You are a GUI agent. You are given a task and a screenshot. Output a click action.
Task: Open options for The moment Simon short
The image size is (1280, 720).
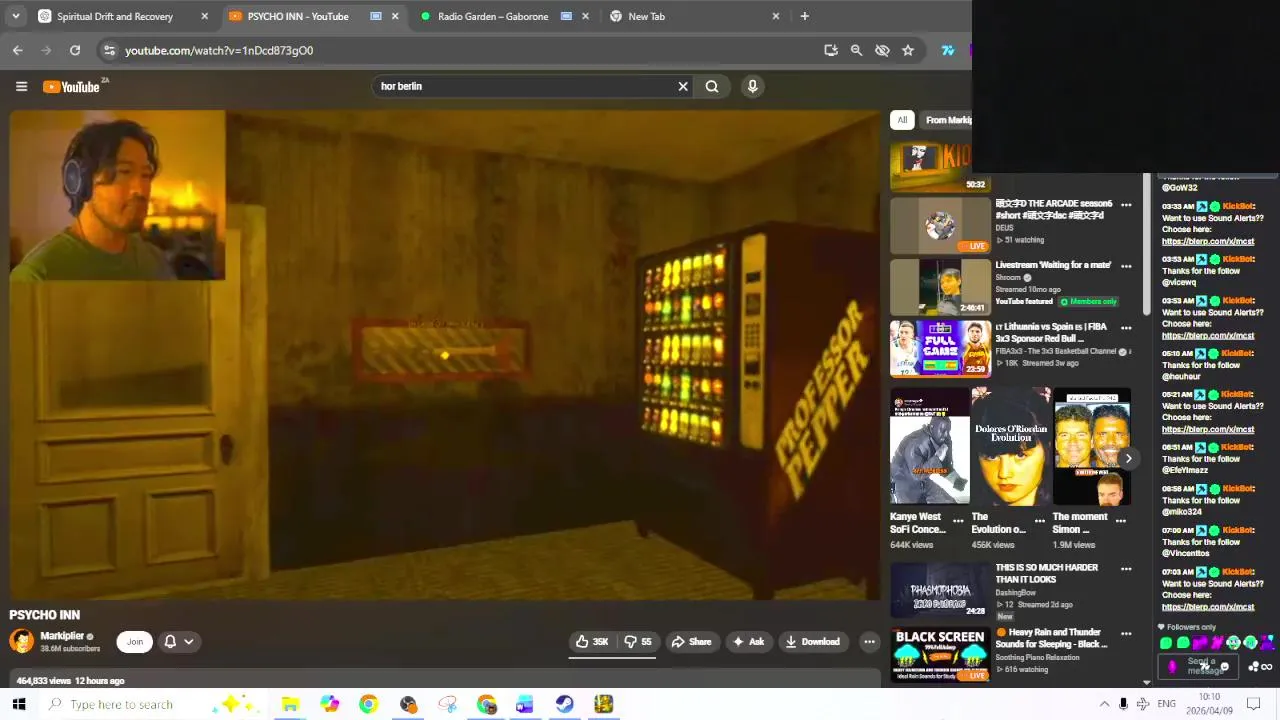click(1121, 521)
